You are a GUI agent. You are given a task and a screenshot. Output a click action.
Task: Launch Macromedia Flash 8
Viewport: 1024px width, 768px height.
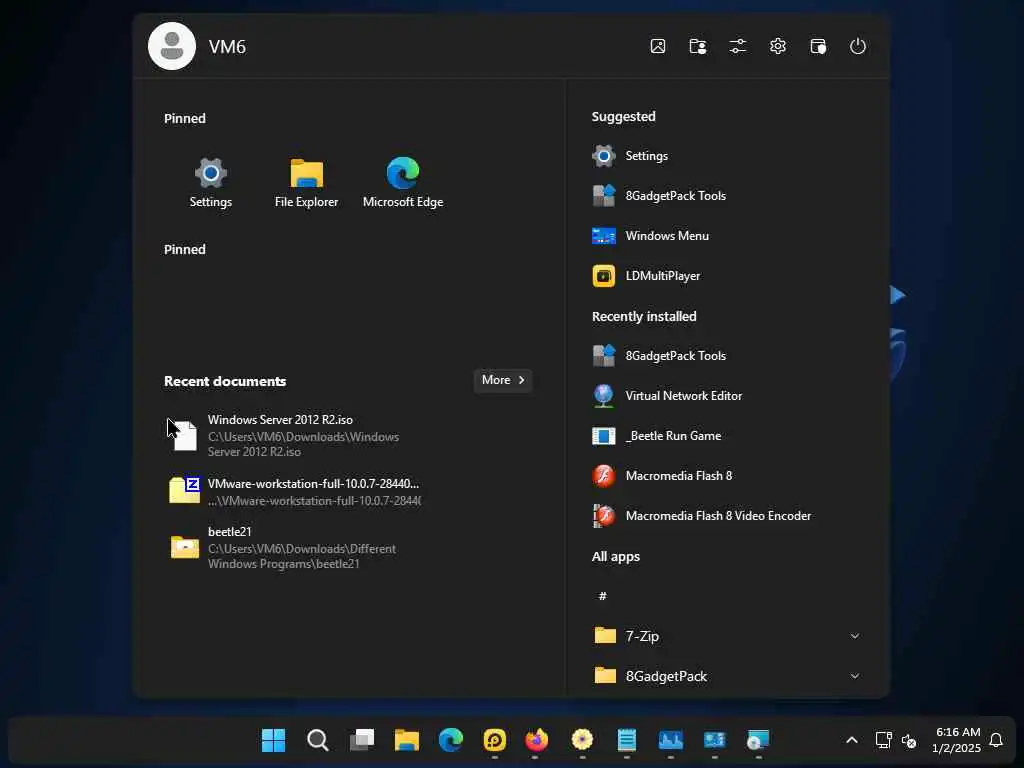pyautogui.click(x=728, y=475)
